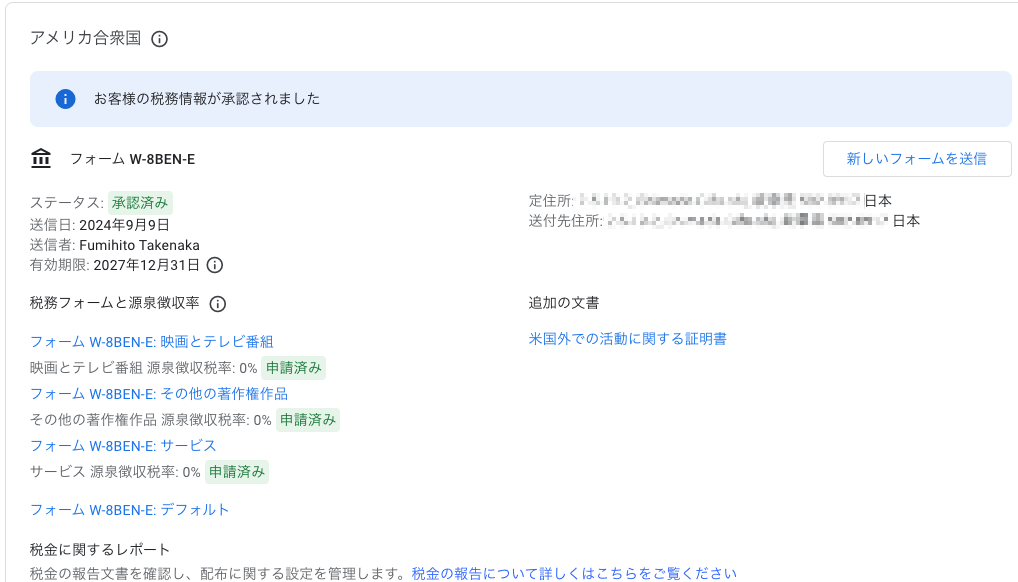Click the 承認済み status badge
Viewport: 1018px width, 582px height.
point(140,203)
